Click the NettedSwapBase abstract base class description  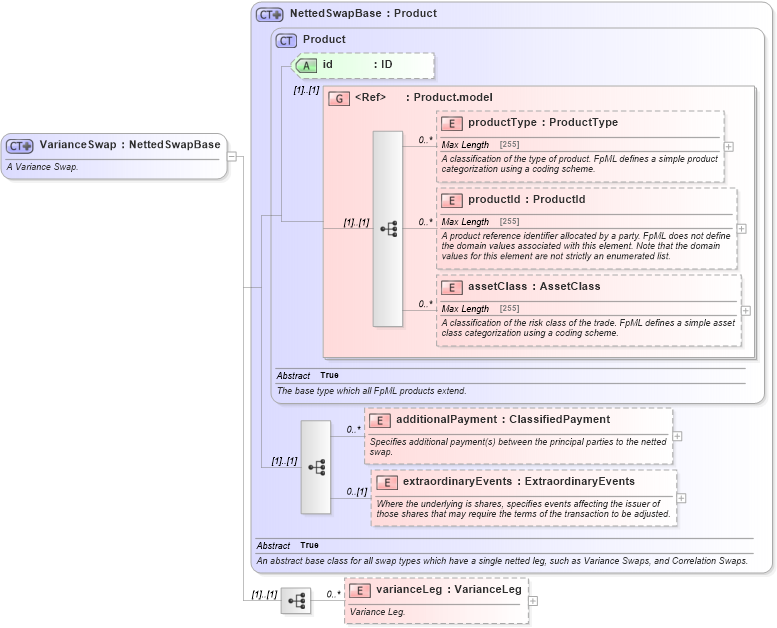click(x=502, y=561)
